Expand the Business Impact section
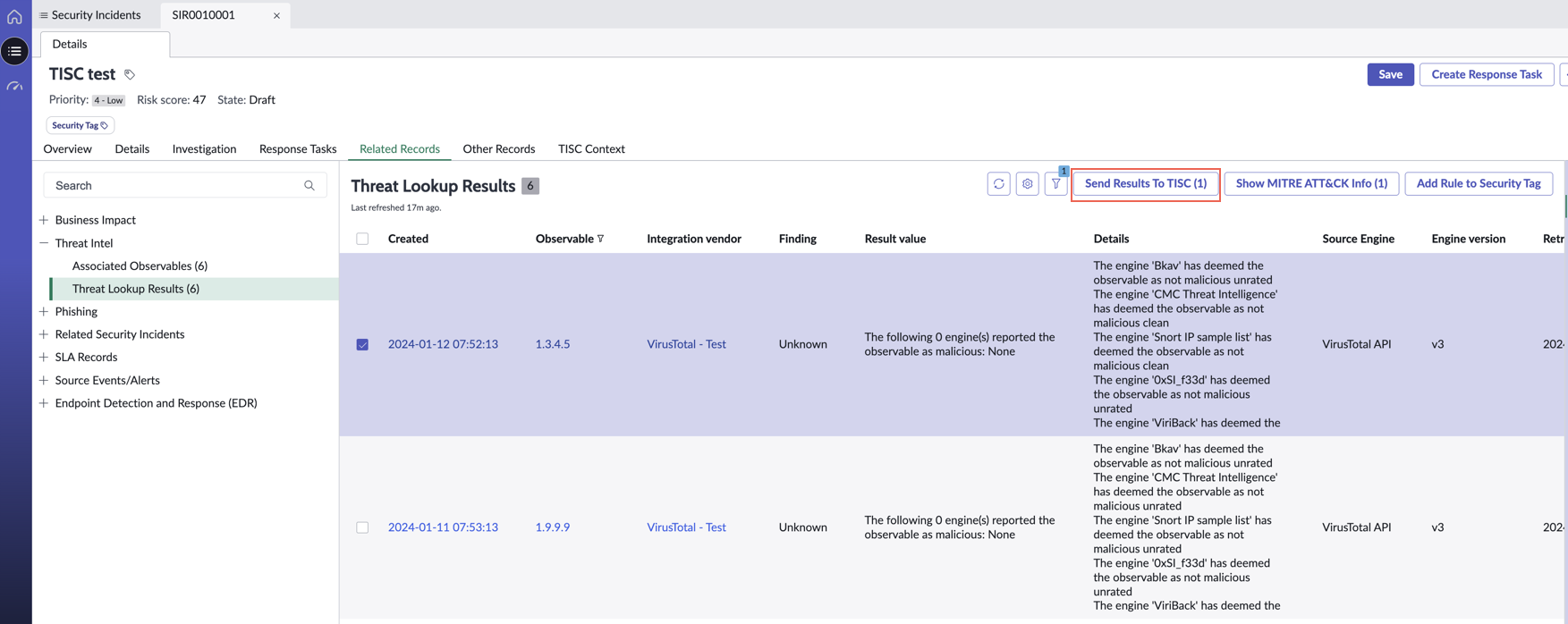Image resolution: width=1568 pixels, height=624 pixels. coord(44,220)
